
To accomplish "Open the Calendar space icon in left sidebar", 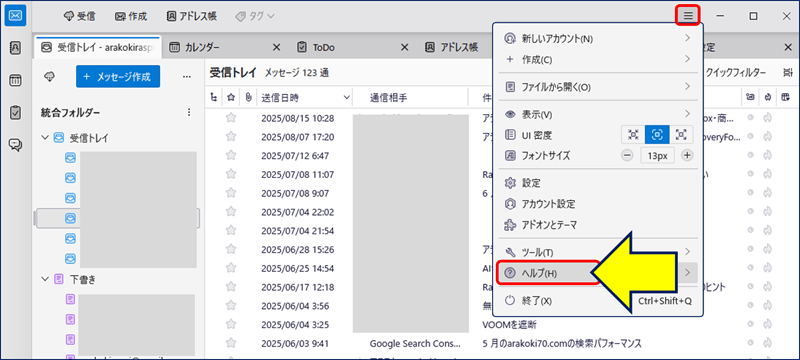I will 15,80.
